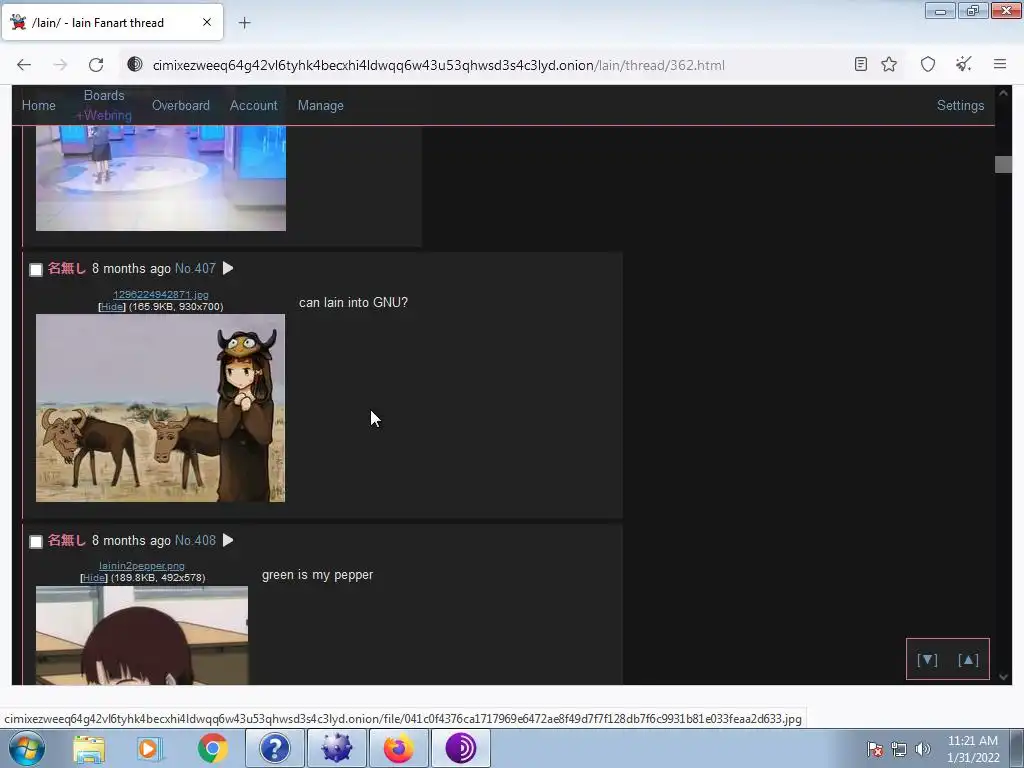Screen dimensions: 1024x768
Task: Click the No.408 post number link
Action: tap(195, 540)
